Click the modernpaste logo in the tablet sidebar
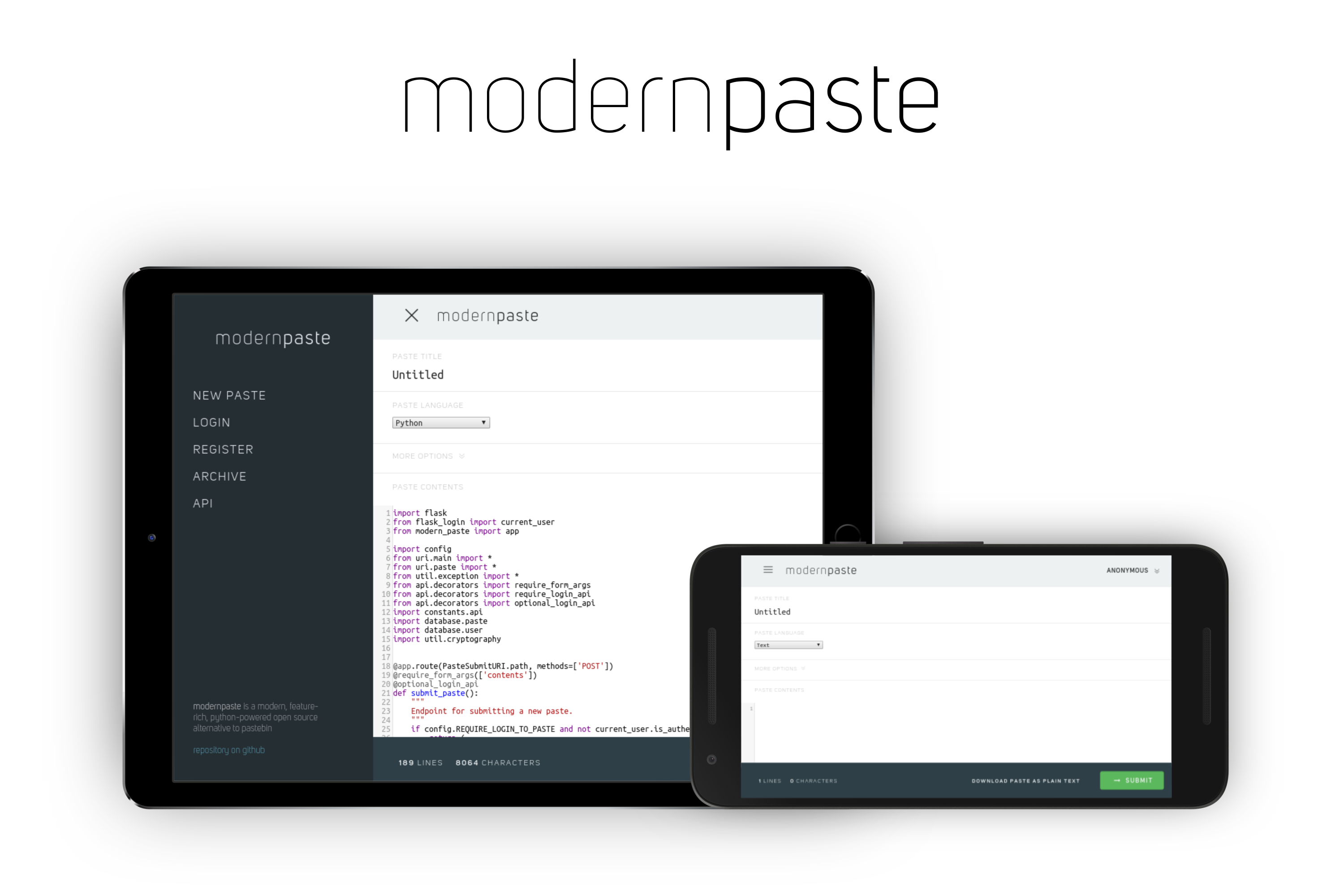The width and height of the screenshot is (1344, 896). click(x=272, y=338)
